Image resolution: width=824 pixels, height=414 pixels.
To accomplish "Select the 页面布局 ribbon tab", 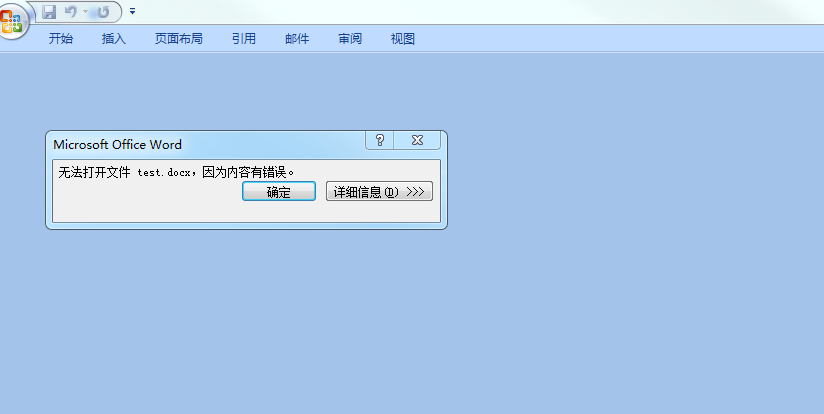I will (x=179, y=38).
